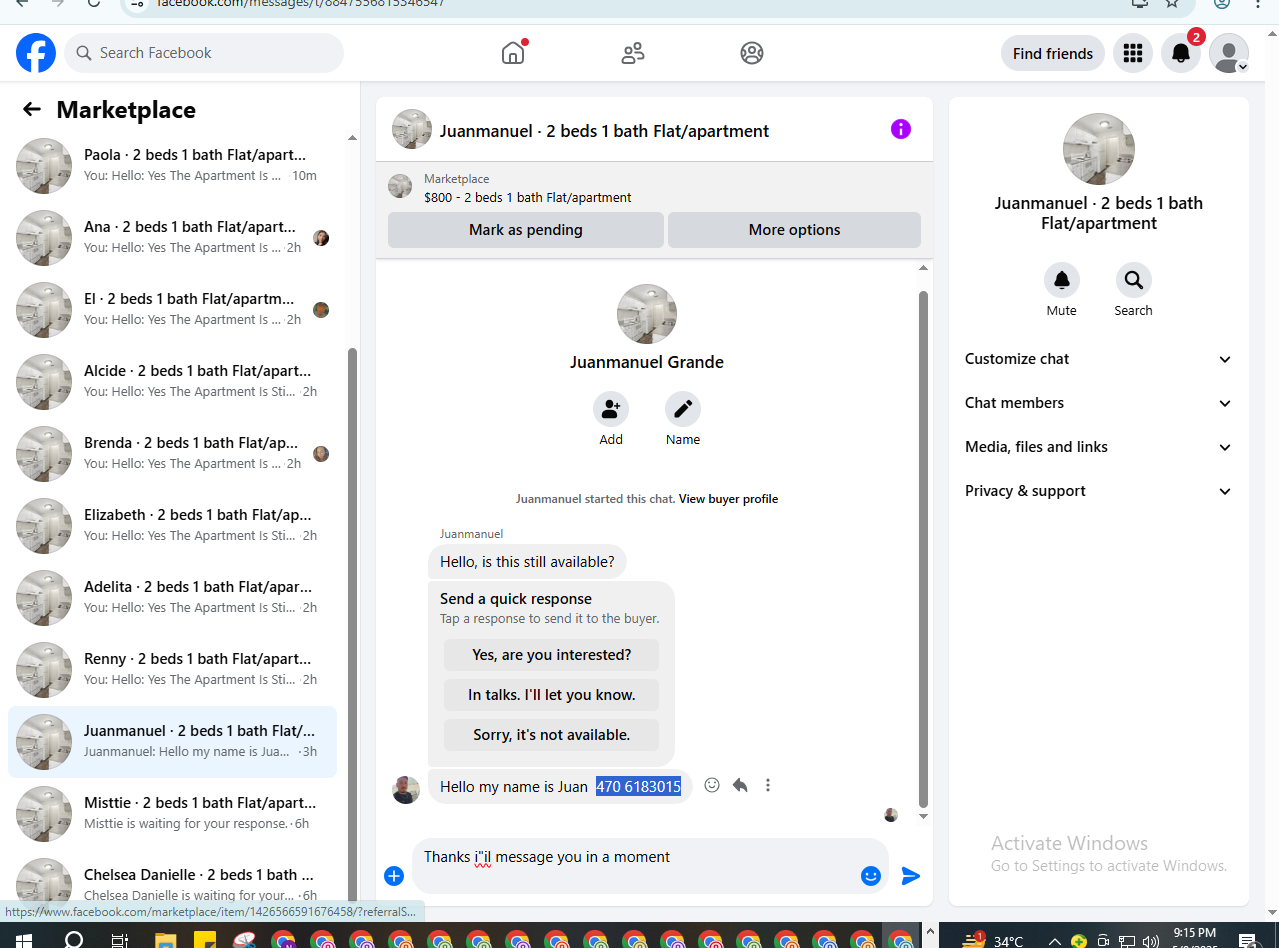Click the Facebook logo icon
This screenshot has height=948, width=1279.
pos(36,53)
